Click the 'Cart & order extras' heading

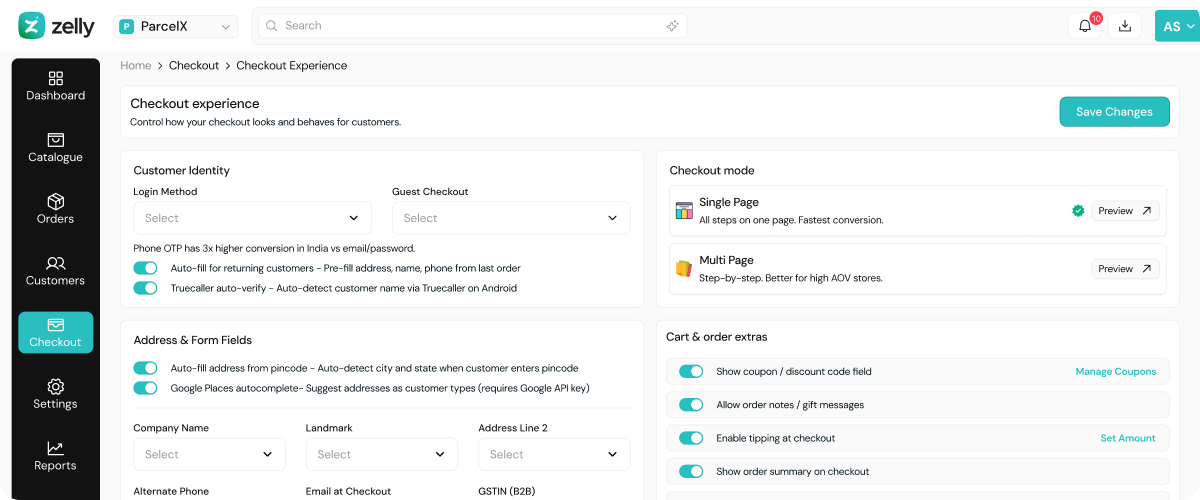(716, 337)
